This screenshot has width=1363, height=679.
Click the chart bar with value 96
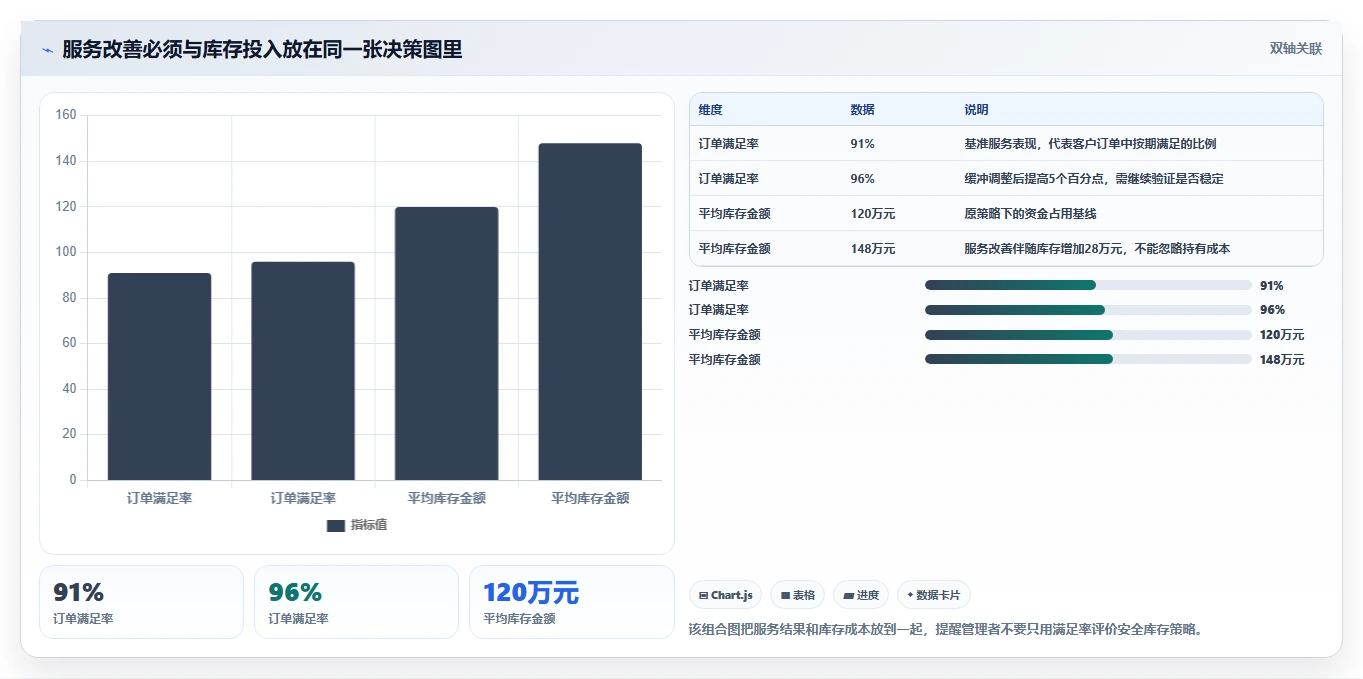click(303, 371)
